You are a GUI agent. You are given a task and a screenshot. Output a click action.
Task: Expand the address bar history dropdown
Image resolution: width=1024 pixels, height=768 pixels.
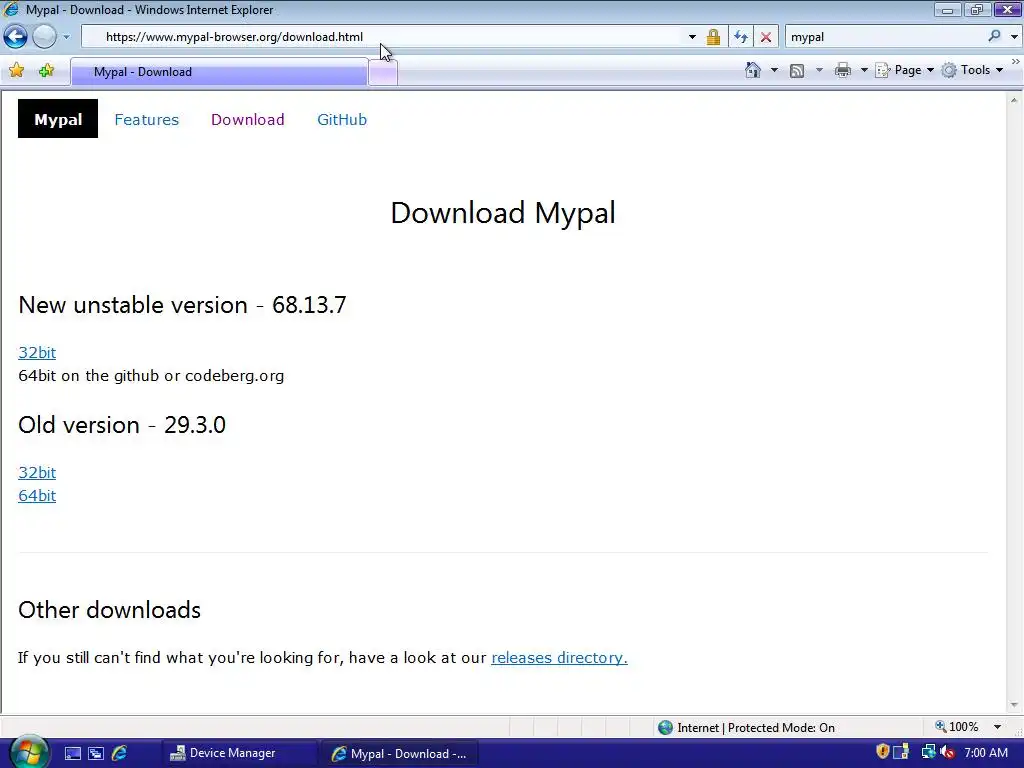click(692, 37)
